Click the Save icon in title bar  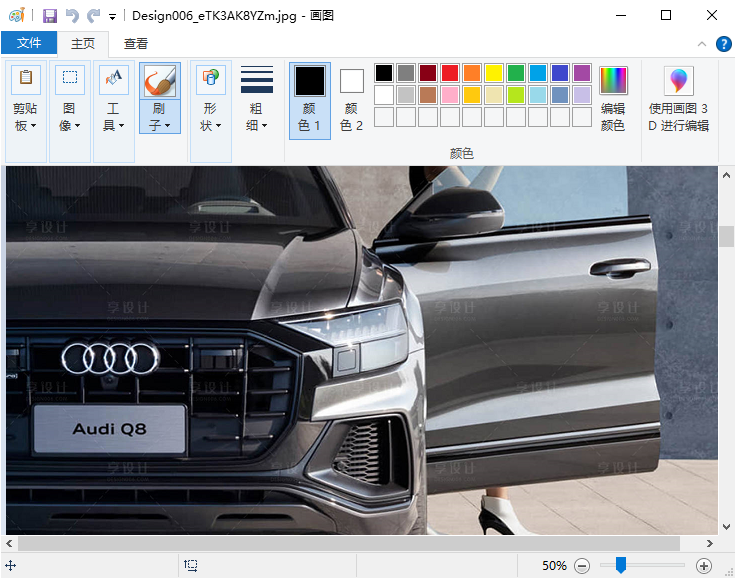(x=49, y=16)
